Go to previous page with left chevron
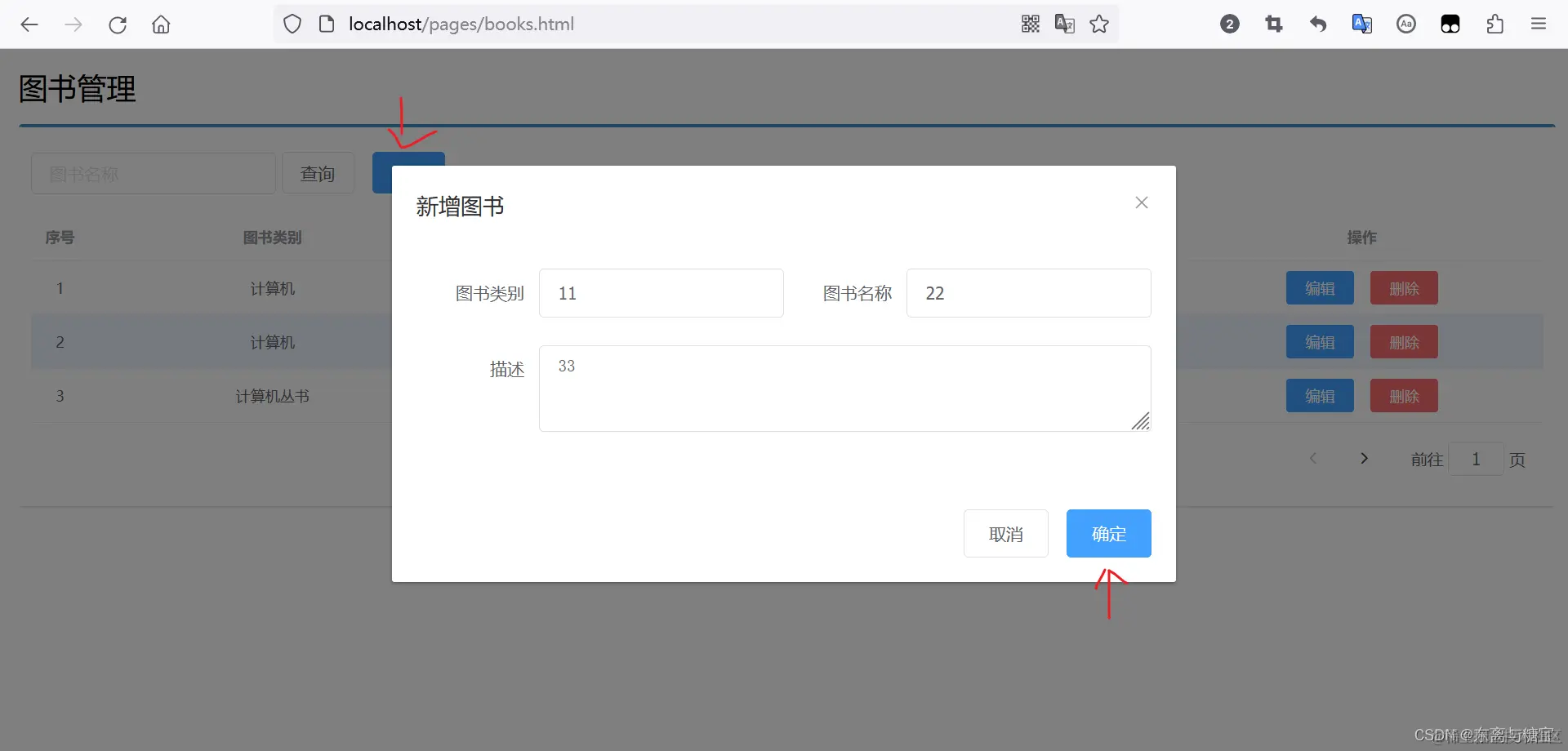 pos(1313,458)
